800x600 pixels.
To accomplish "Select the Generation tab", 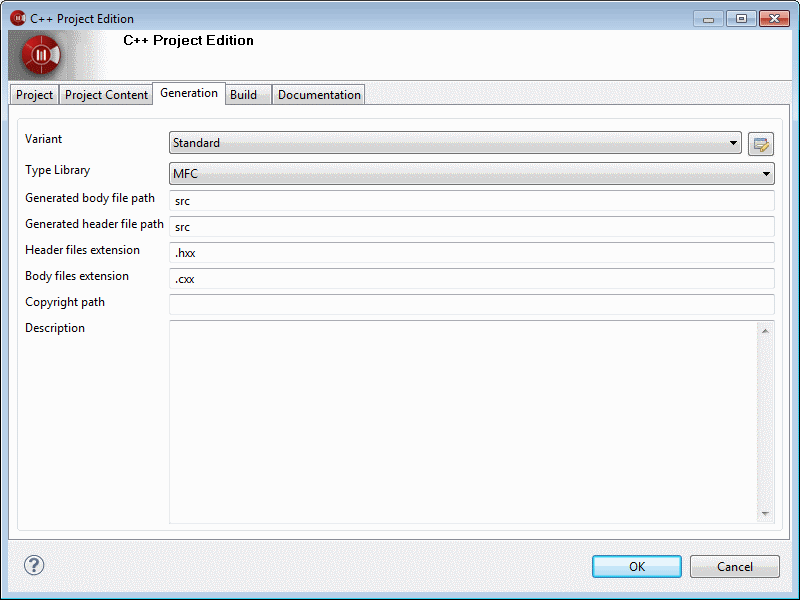I will [x=188, y=93].
